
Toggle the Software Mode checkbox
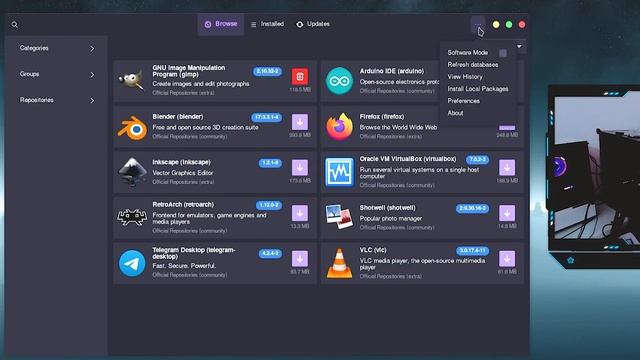tap(503, 53)
